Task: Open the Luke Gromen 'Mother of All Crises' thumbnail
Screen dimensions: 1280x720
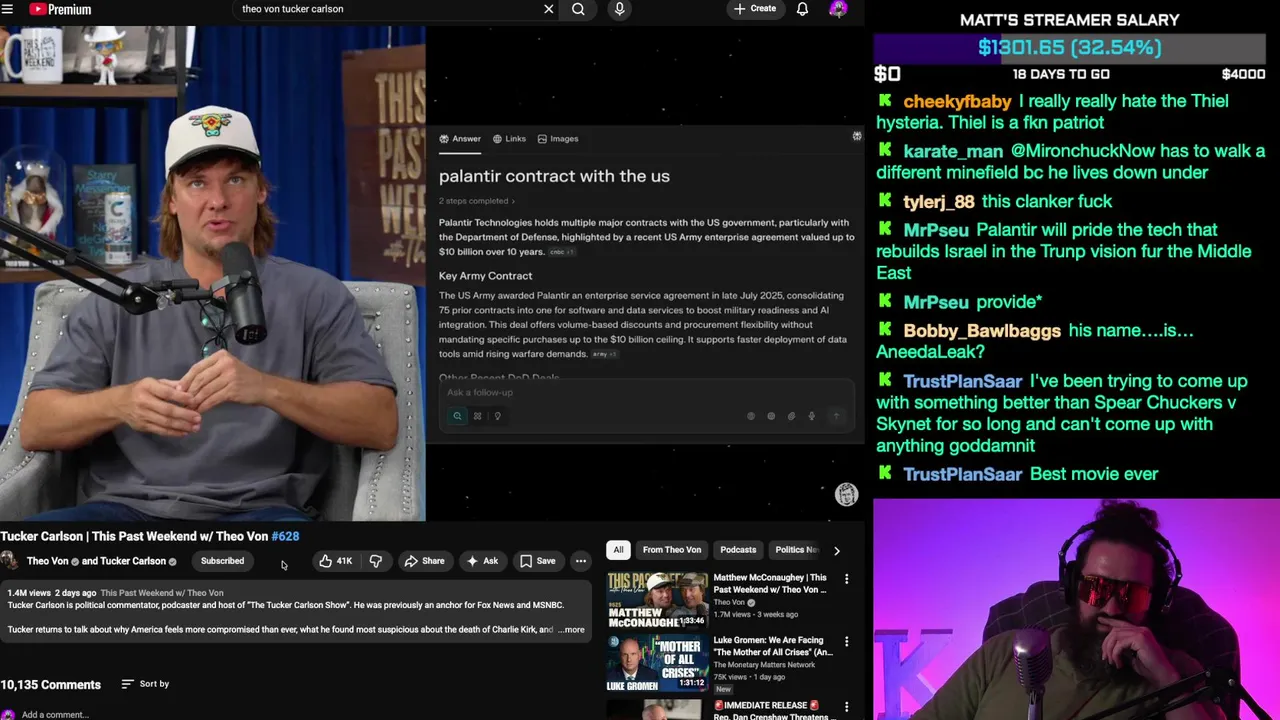Action: click(x=657, y=662)
